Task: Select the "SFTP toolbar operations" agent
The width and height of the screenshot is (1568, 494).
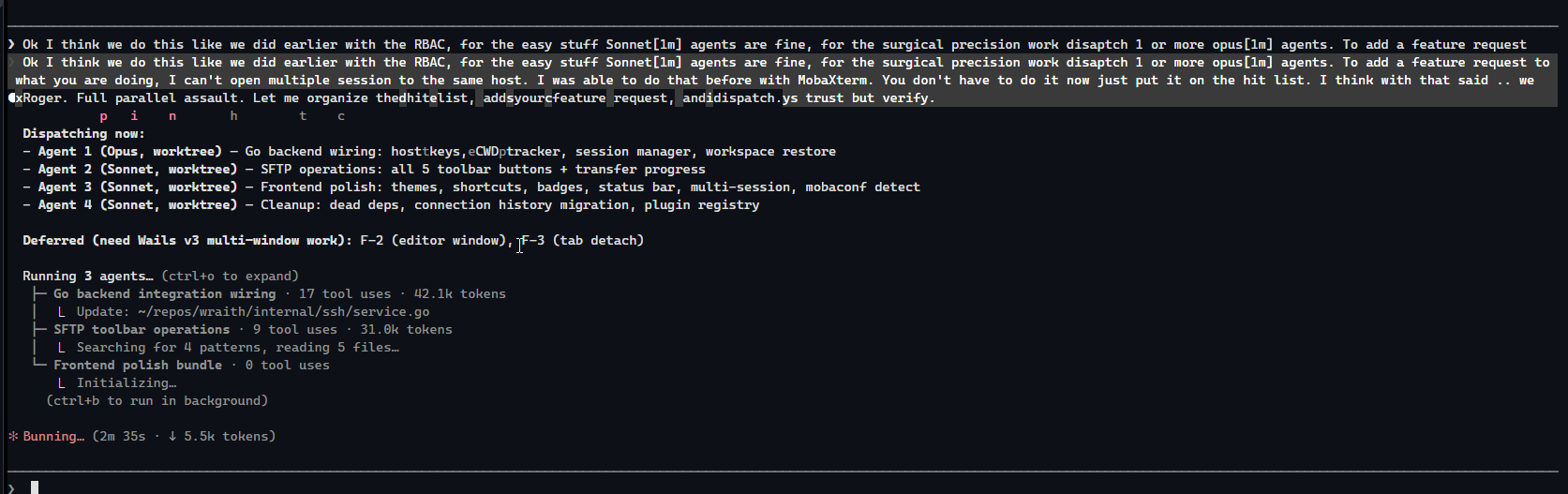Action: (141, 330)
